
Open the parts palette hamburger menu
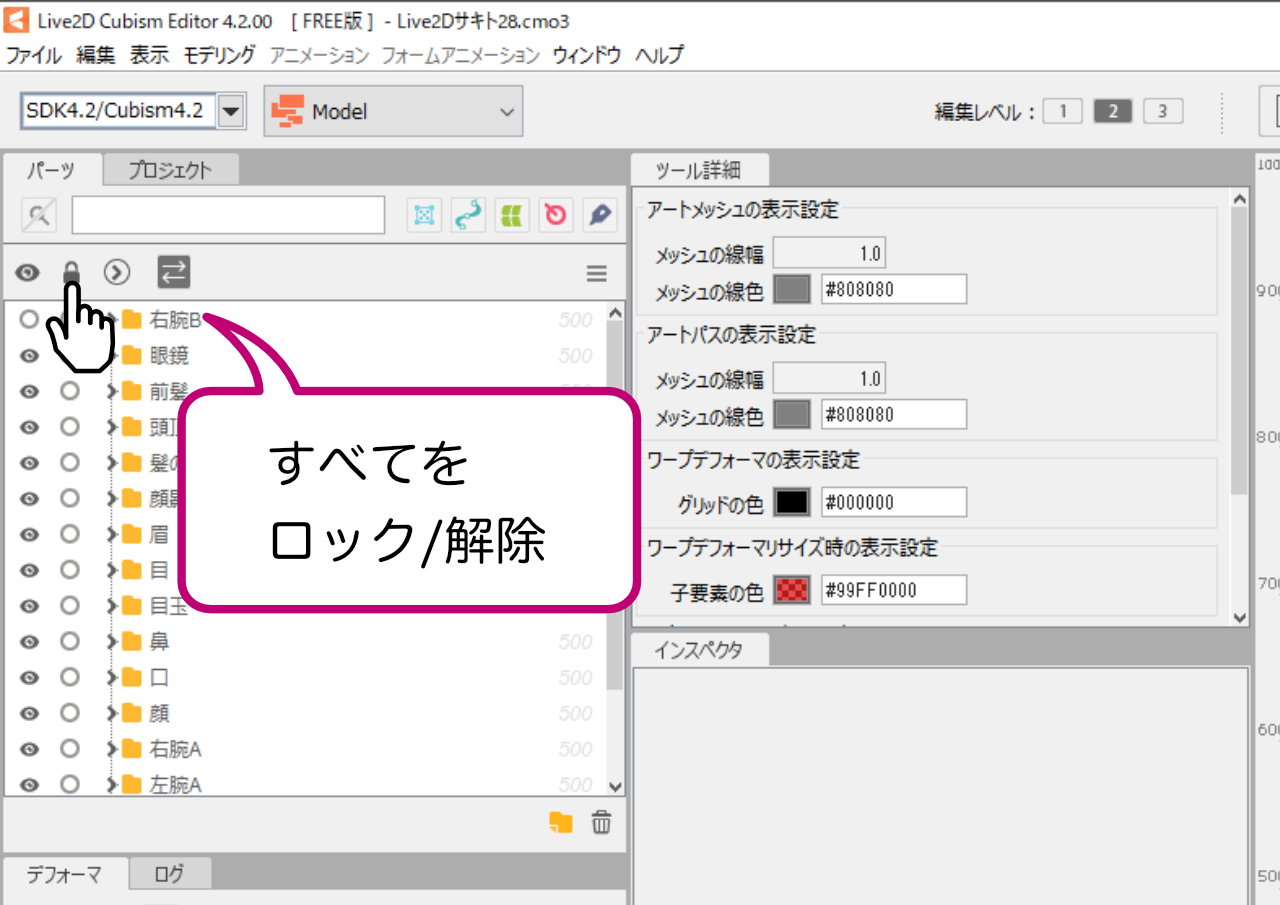tap(597, 273)
